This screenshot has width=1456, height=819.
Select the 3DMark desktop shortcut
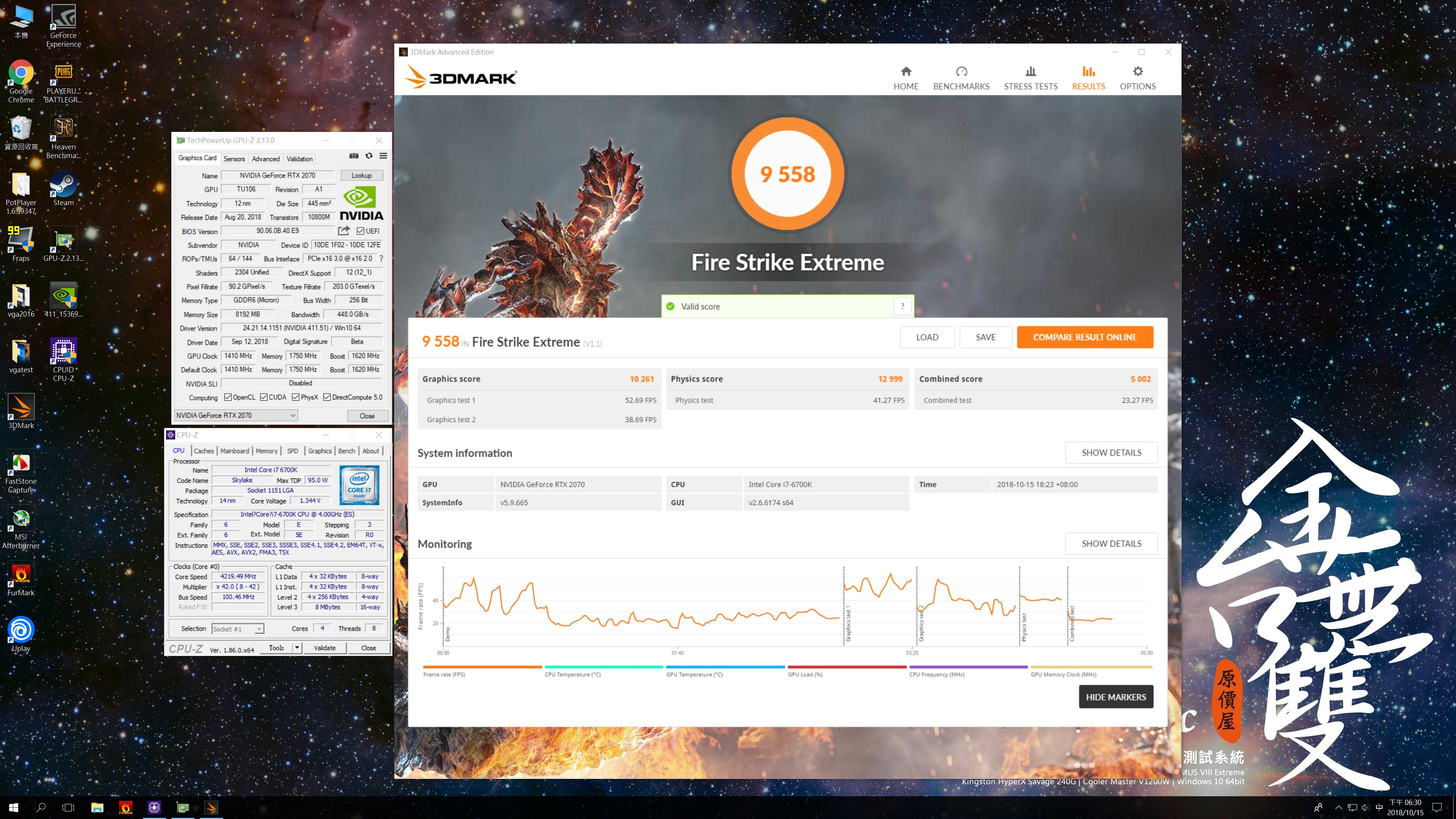coord(21,412)
